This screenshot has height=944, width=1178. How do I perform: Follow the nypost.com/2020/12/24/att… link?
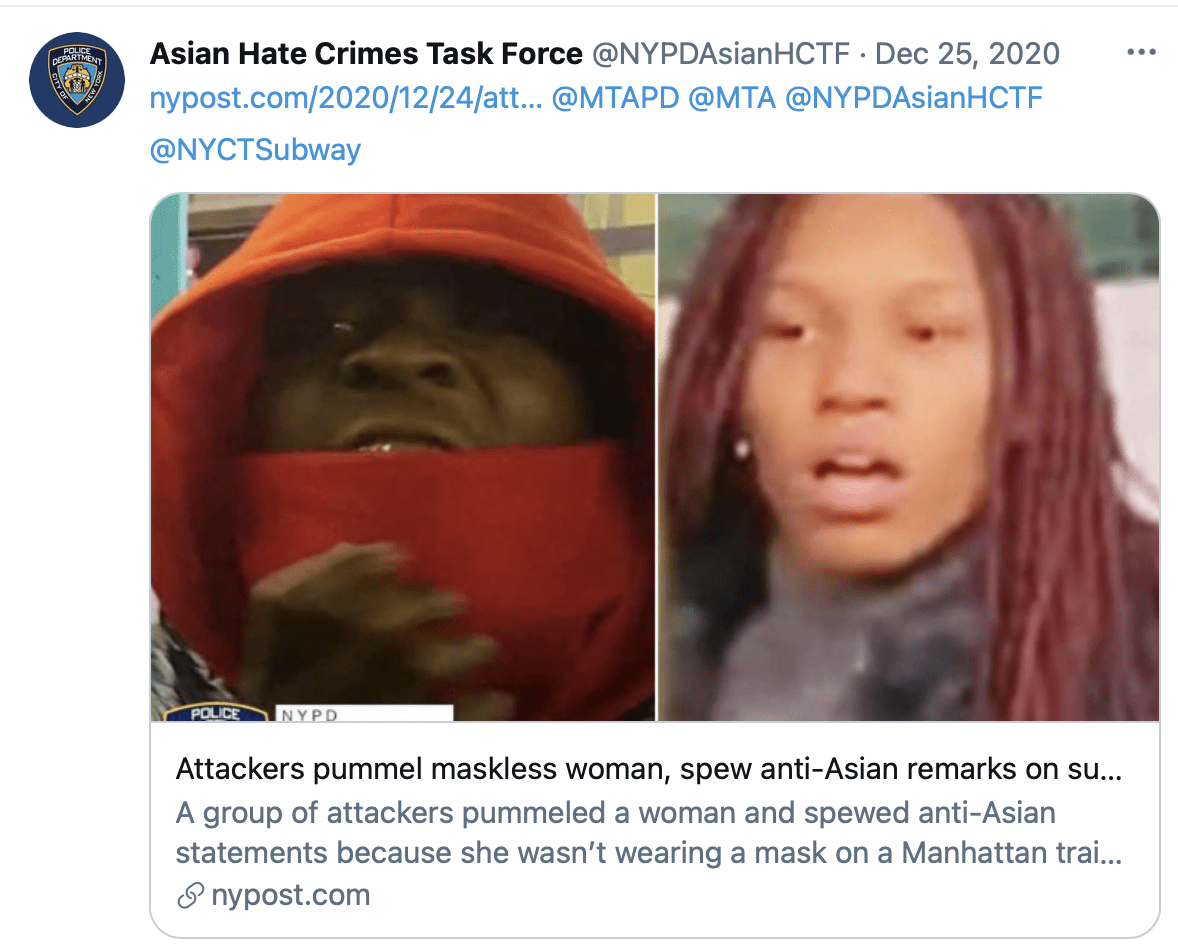[346, 98]
